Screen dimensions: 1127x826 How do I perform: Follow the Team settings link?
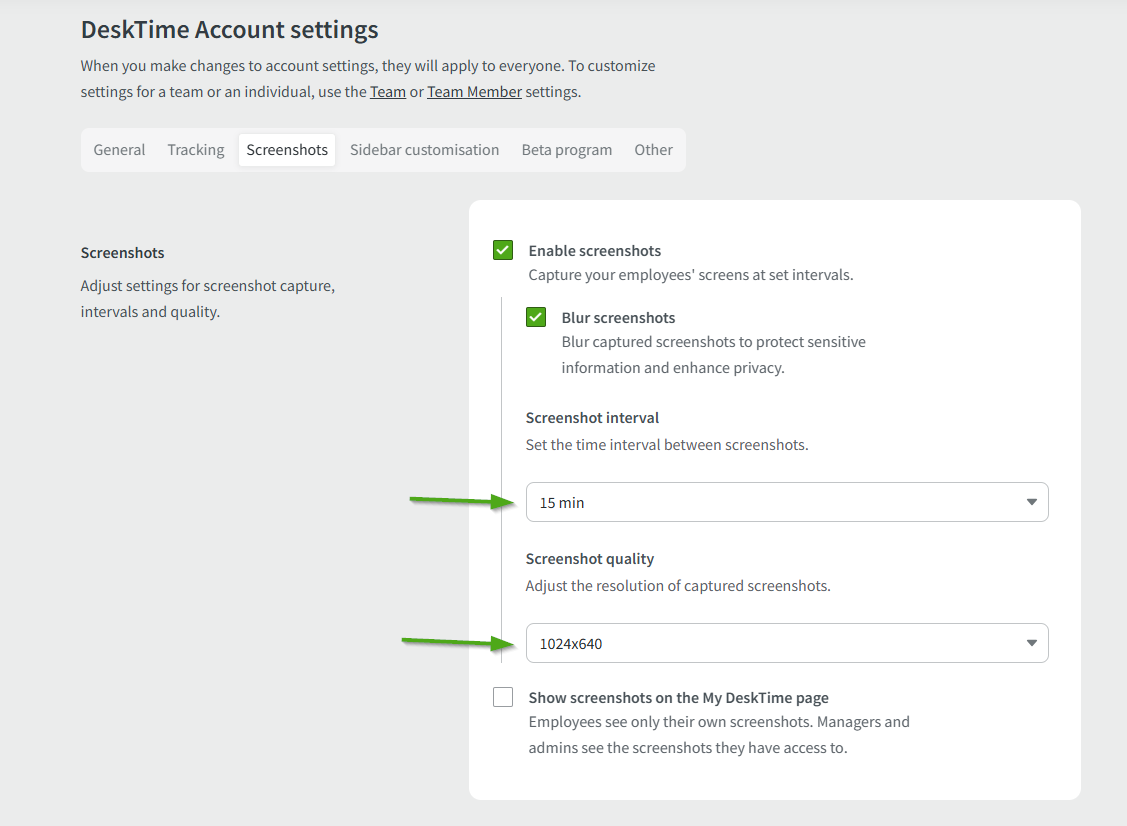[x=388, y=92]
